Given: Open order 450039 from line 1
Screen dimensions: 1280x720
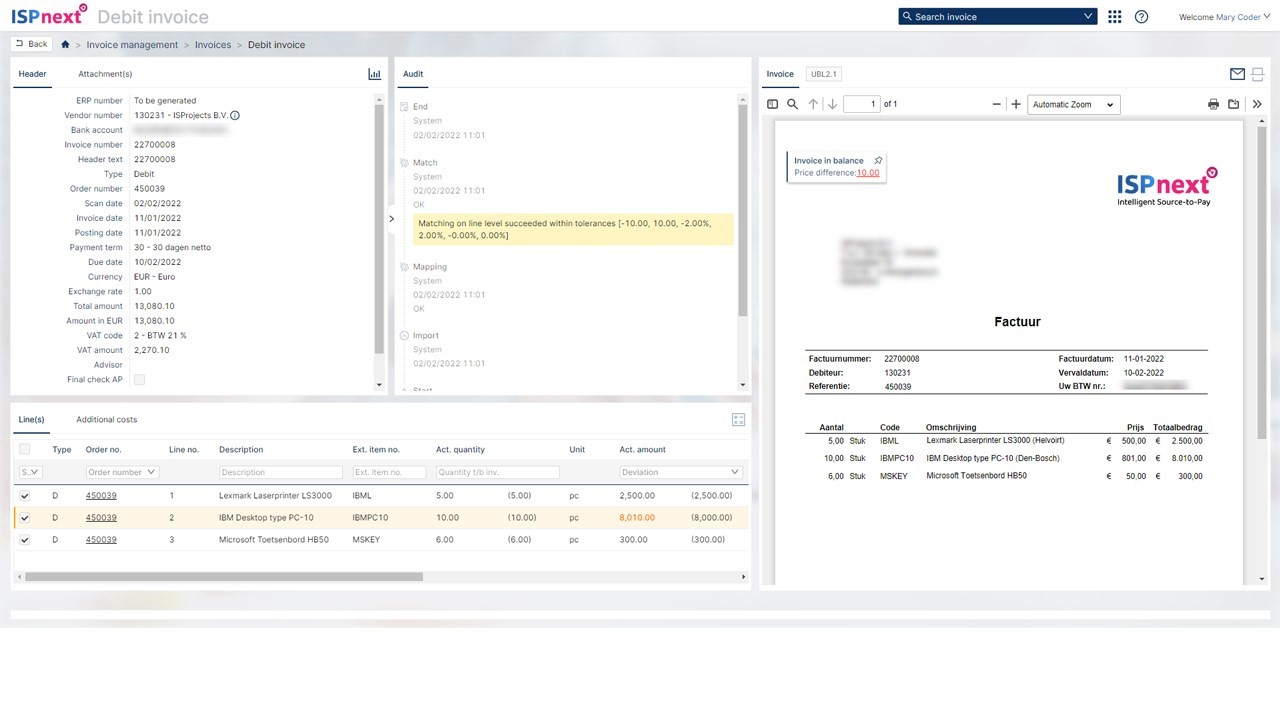Looking at the screenshot, I should click(101, 495).
